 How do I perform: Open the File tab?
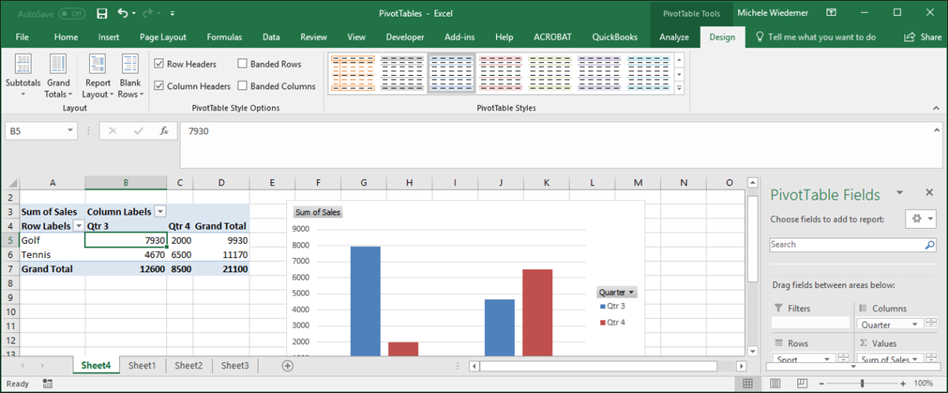[x=22, y=37]
